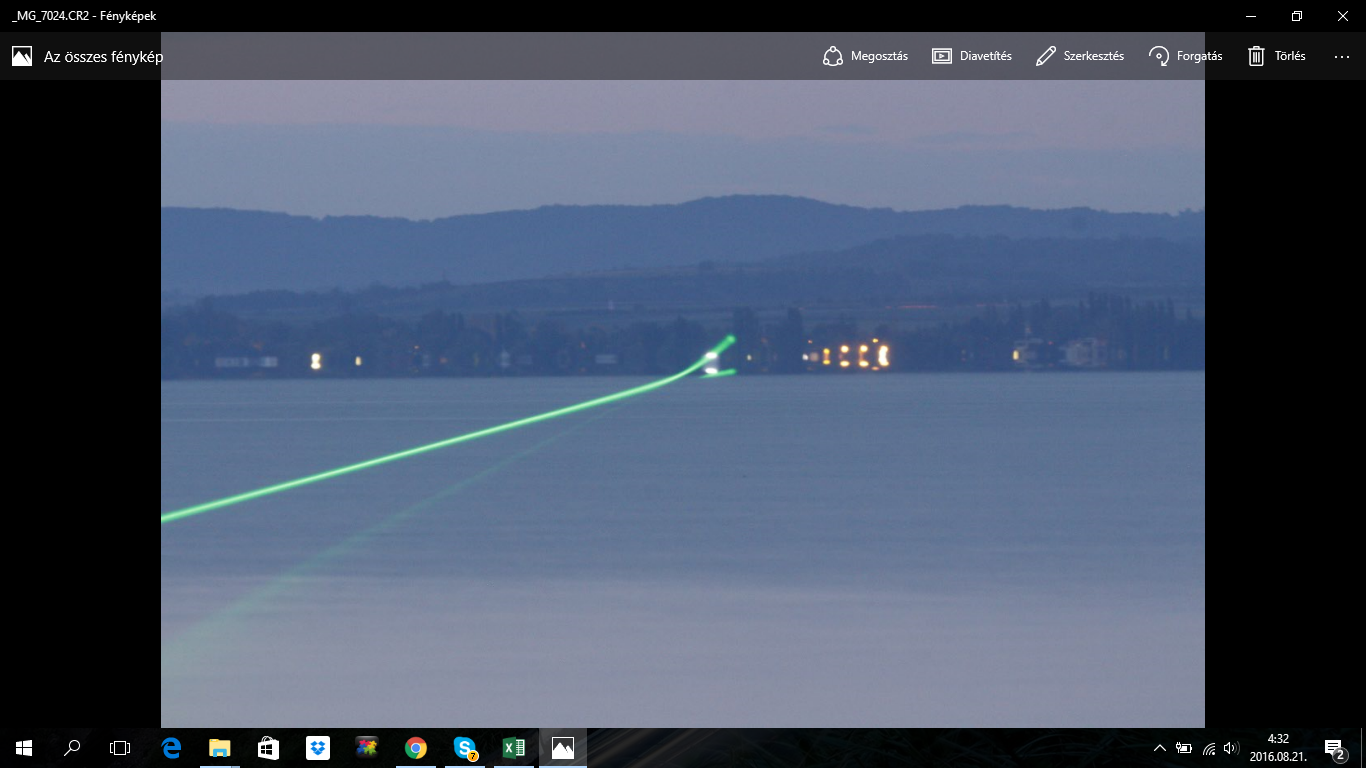This screenshot has height=768, width=1366.
Task: Open File Explorer from the taskbar
Action: point(219,747)
